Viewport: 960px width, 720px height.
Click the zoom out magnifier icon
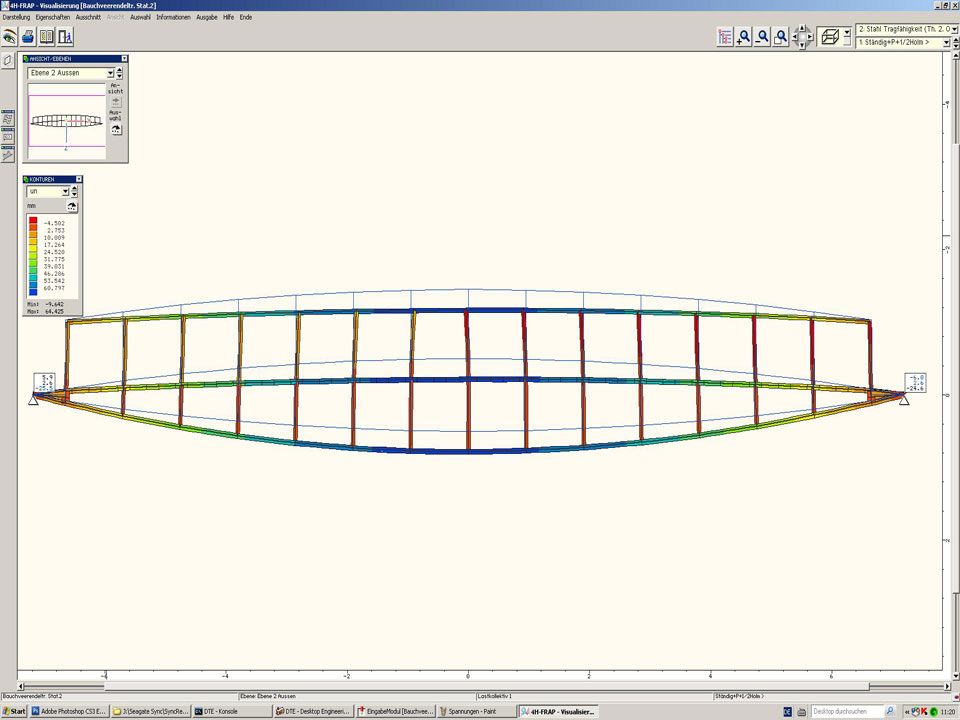click(x=763, y=37)
